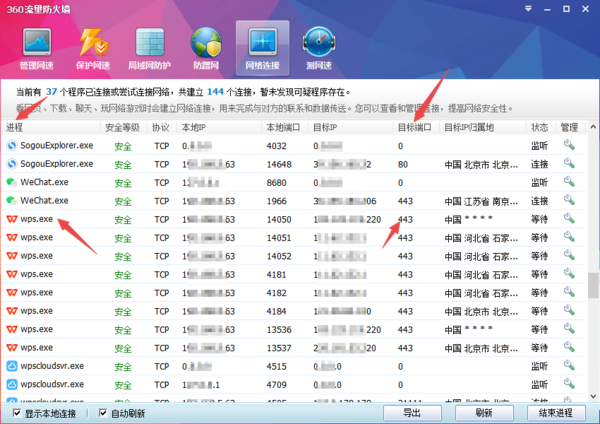Screen dimensions: 600x424
Task: Open the 管理网速 tool
Action: [37, 49]
